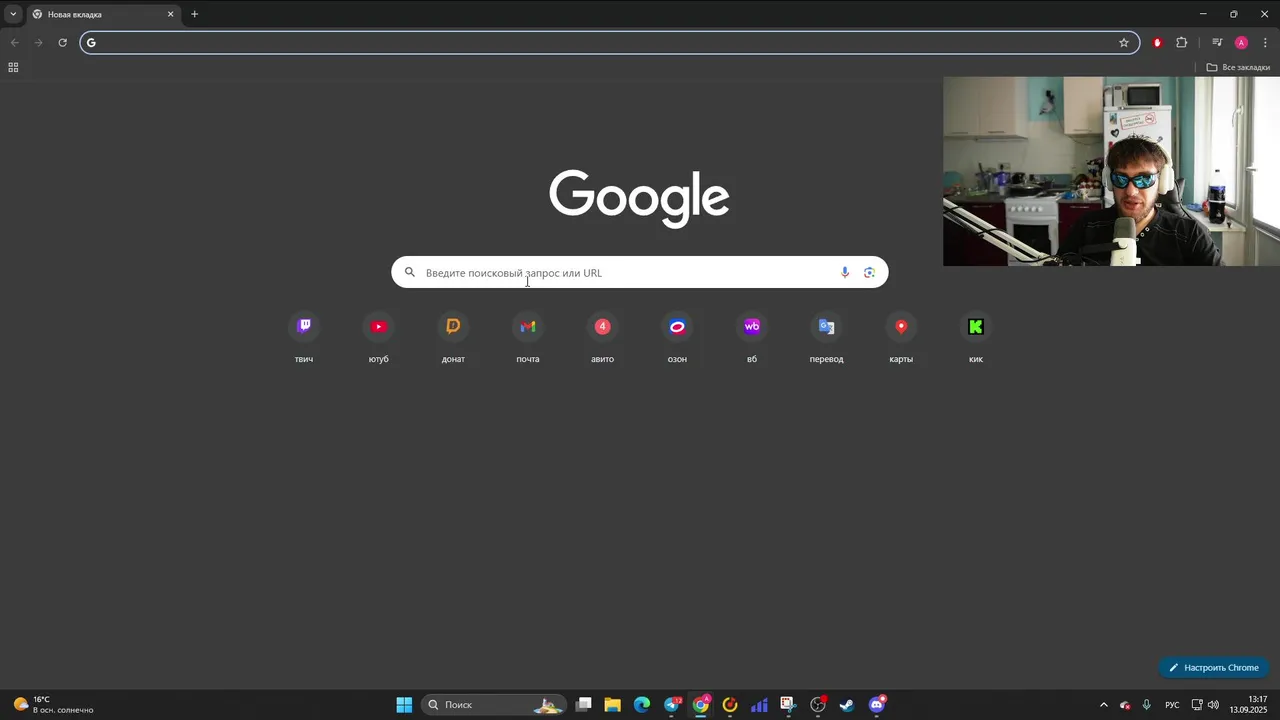Screen dimensions: 1280x720
Task: Open the авито shortcut tile
Action: tap(602, 337)
